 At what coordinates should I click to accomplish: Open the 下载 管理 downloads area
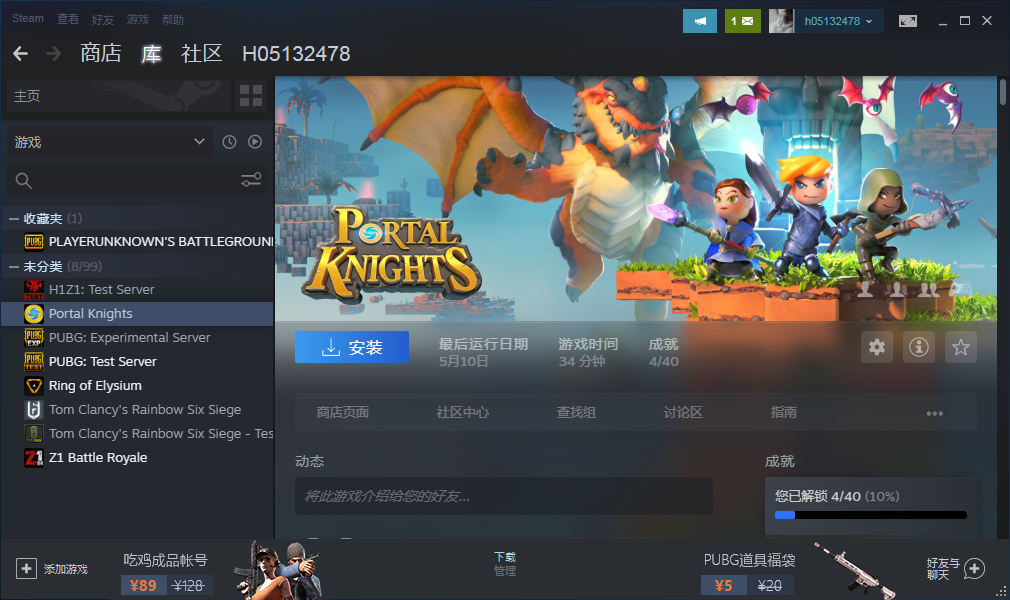505,564
